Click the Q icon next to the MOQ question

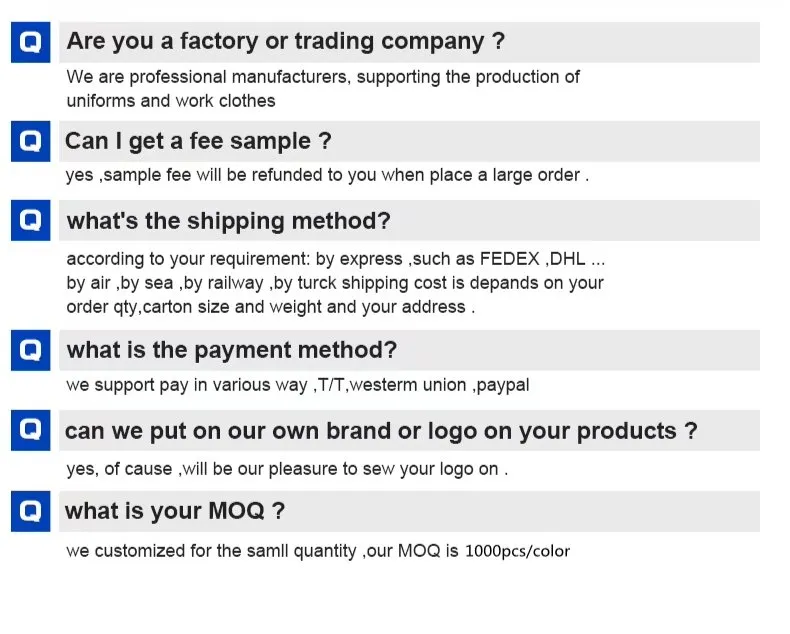31,512
